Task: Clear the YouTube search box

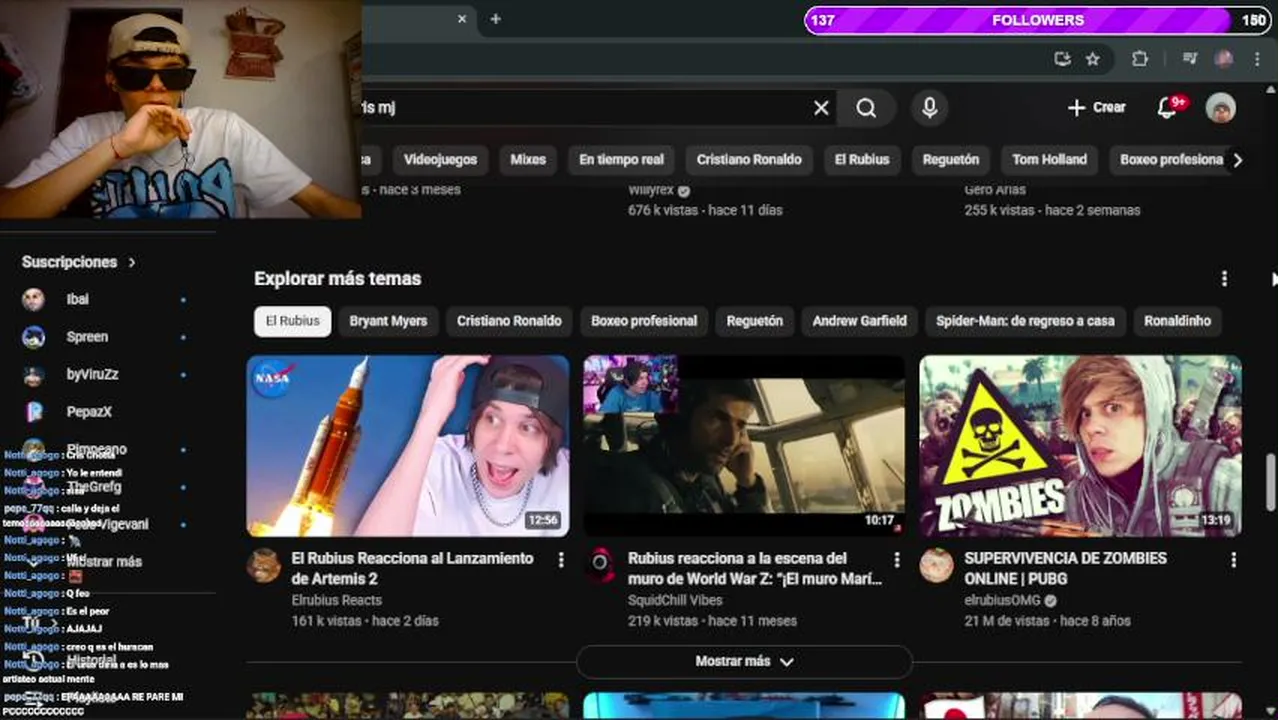Action: (x=821, y=108)
